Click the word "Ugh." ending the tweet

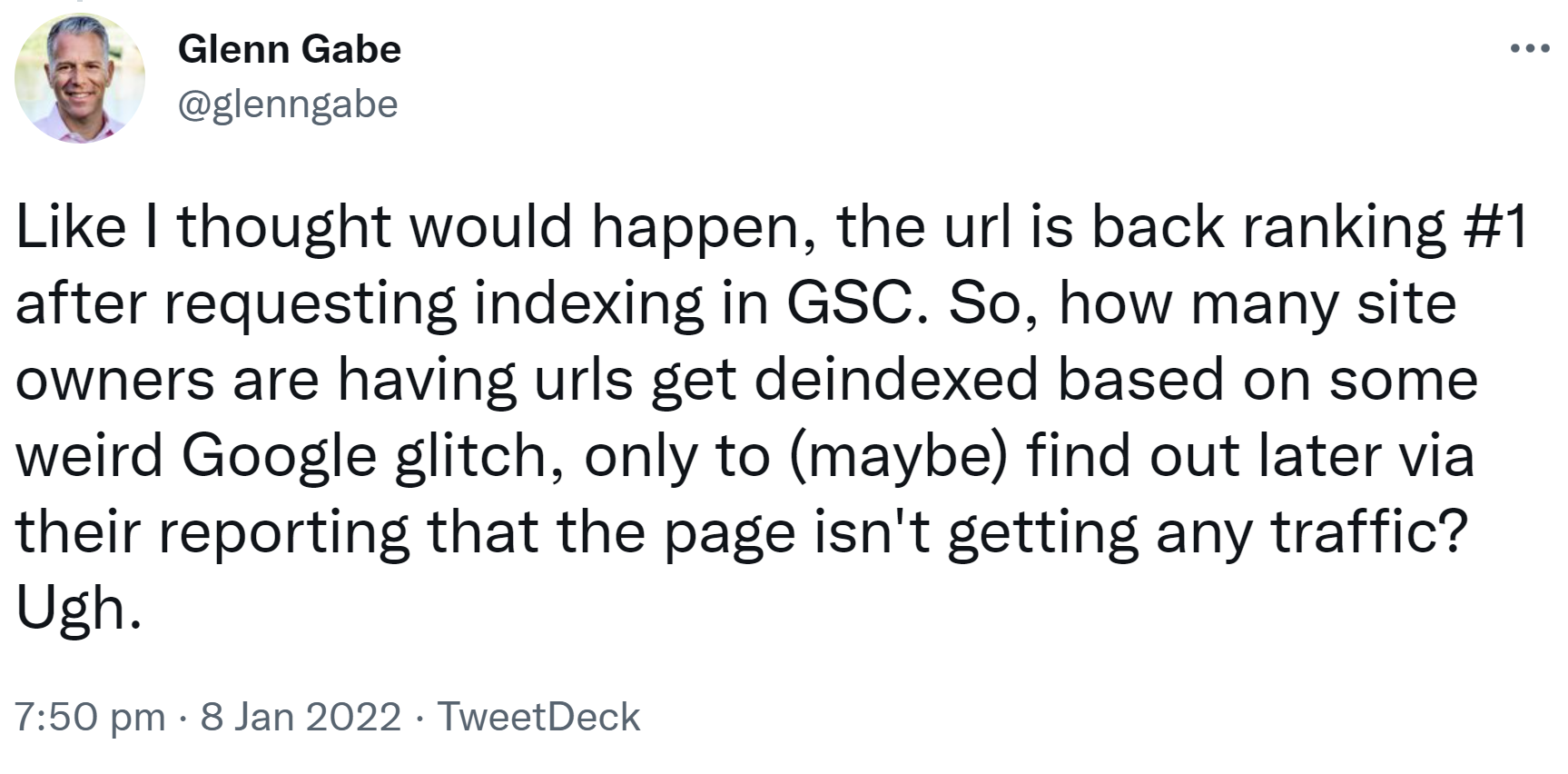click(79, 610)
